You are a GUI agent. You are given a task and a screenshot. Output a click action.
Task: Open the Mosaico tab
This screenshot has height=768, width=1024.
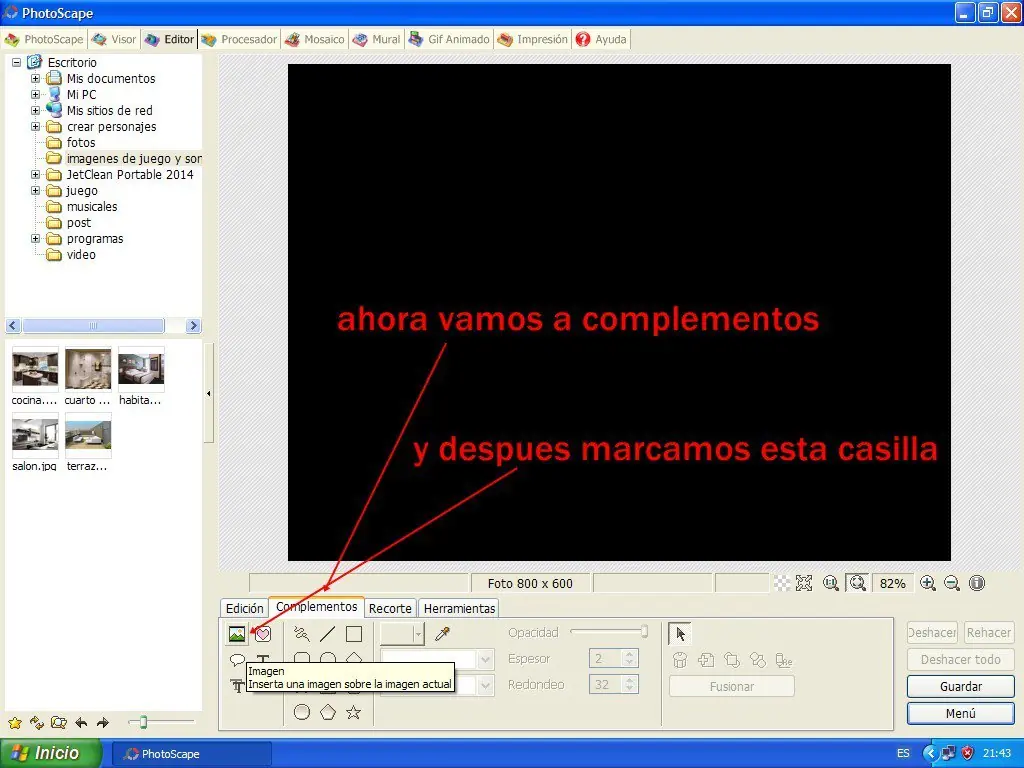click(315, 39)
